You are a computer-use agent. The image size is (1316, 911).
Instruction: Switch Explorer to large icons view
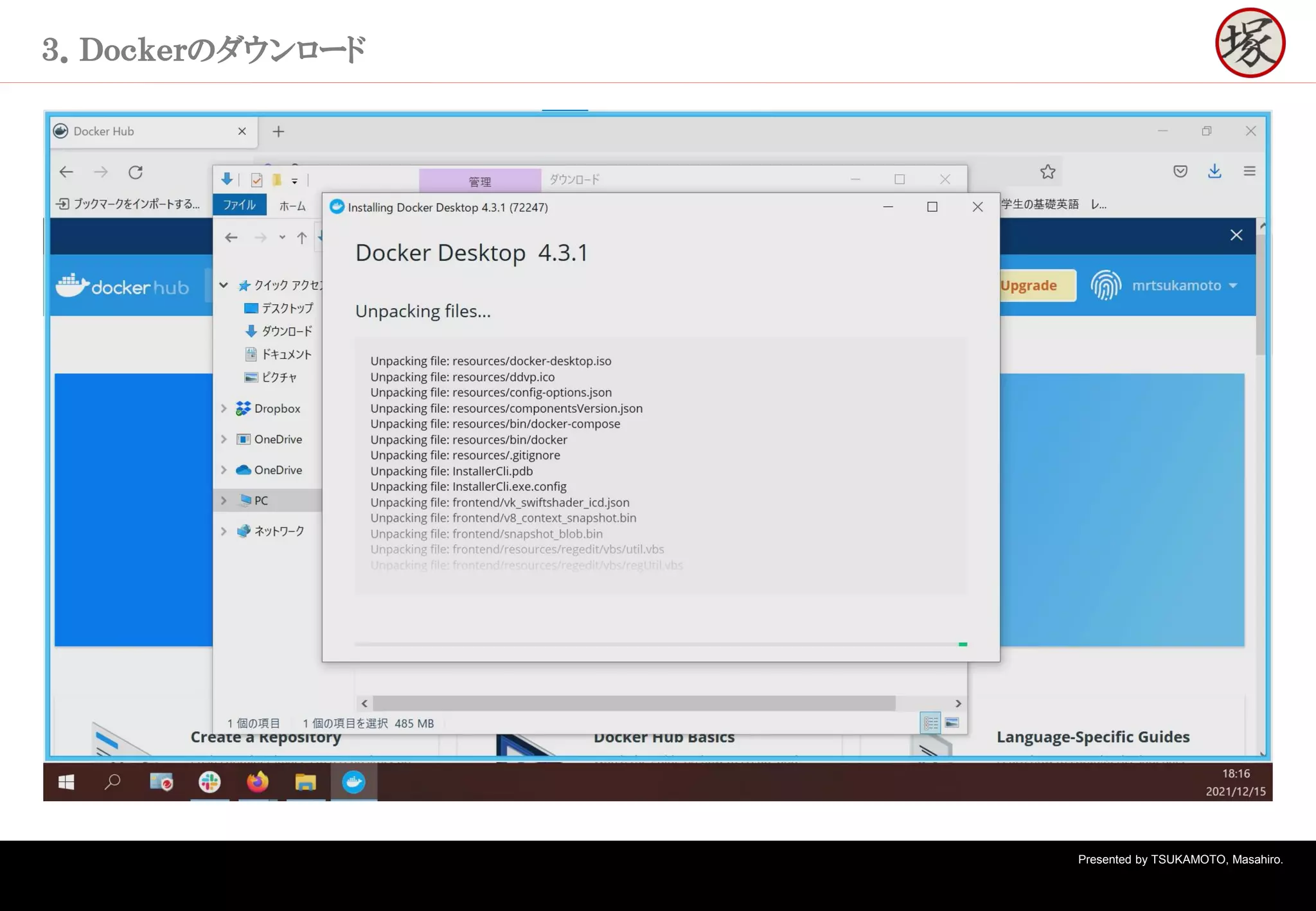(x=952, y=723)
